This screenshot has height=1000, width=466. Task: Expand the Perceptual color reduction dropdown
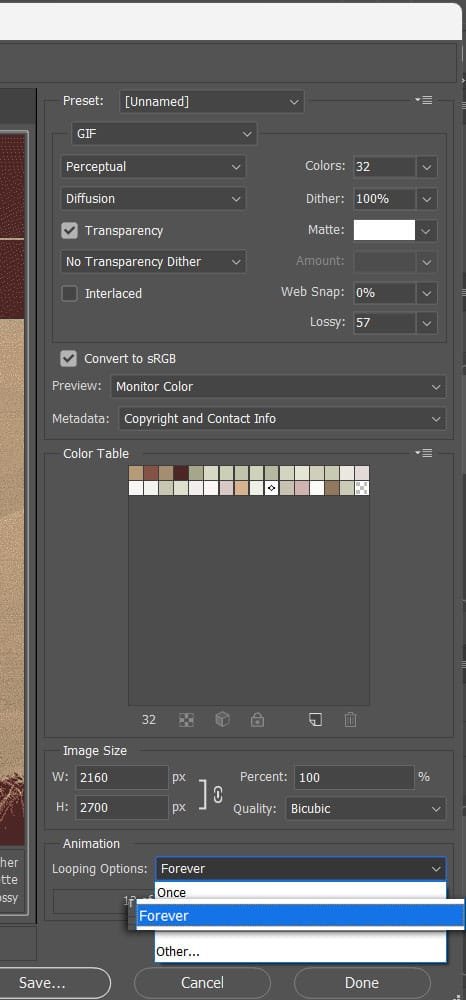coord(153,166)
